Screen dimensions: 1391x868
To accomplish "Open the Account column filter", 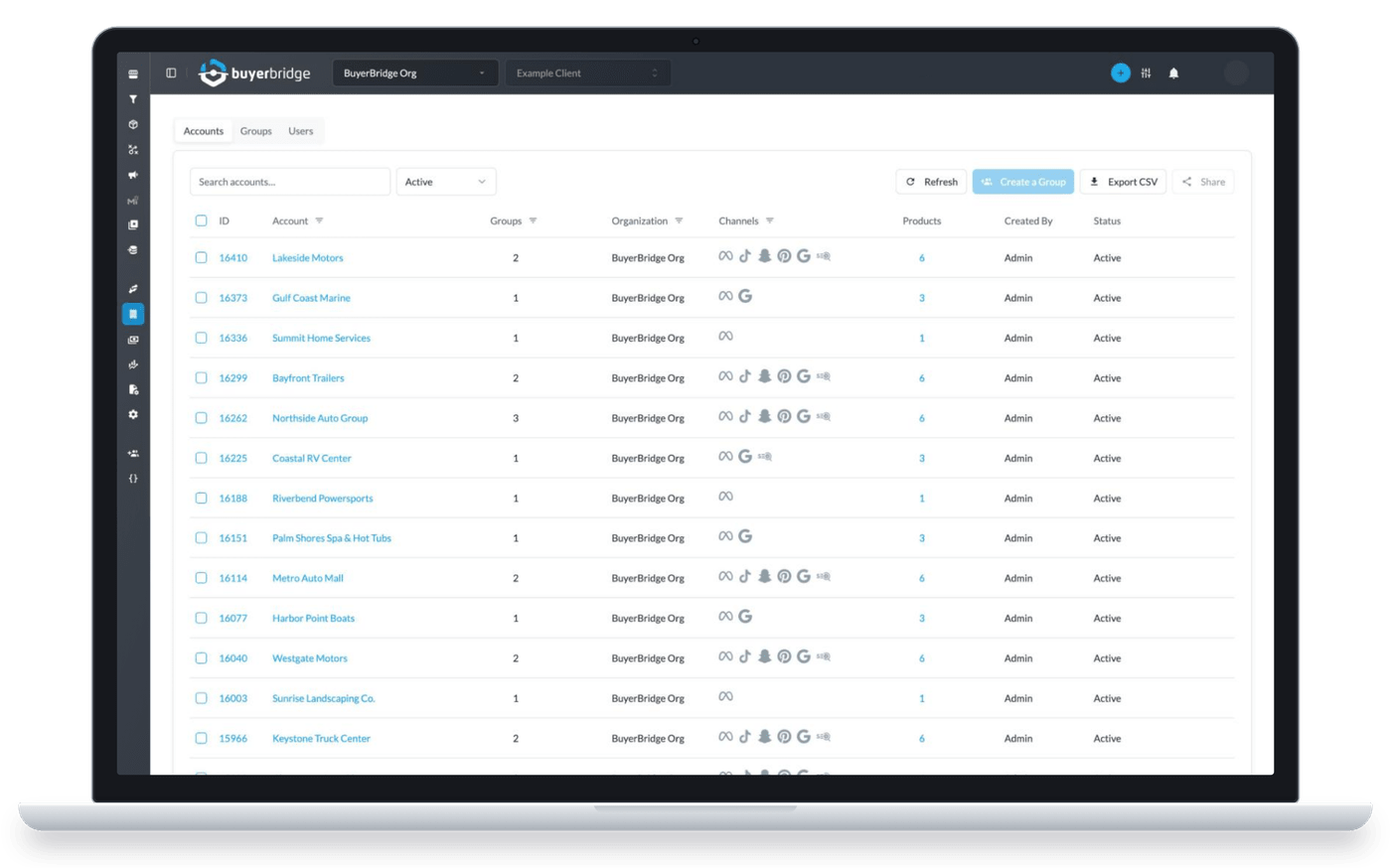I will click(319, 221).
